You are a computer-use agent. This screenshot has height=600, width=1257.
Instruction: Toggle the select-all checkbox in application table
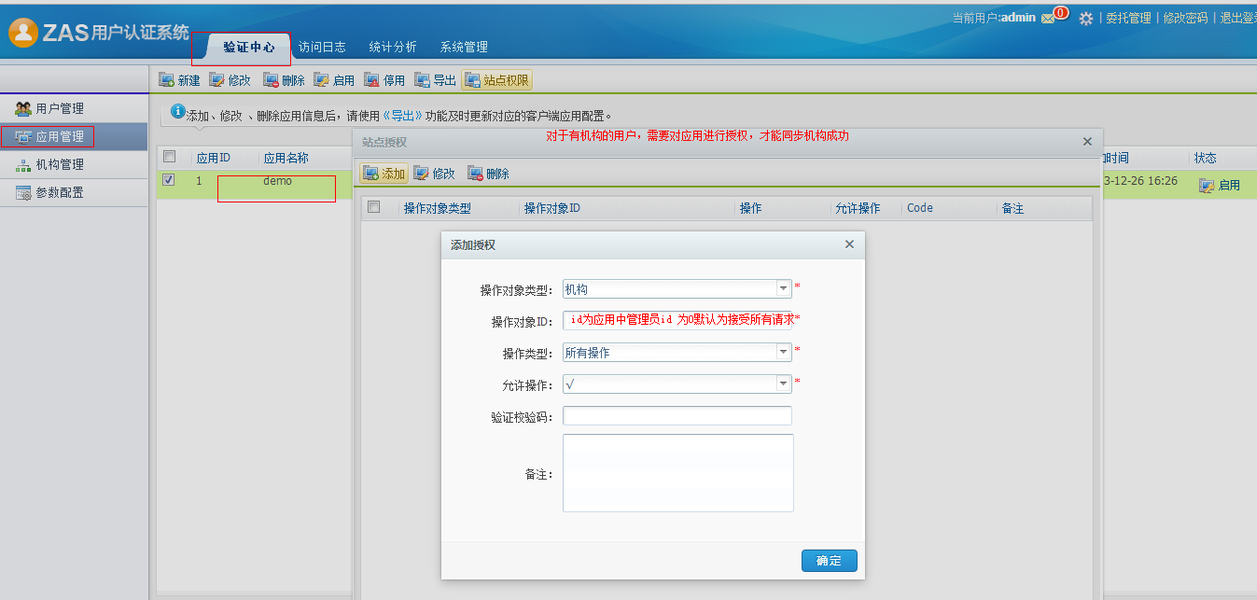(169, 157)
